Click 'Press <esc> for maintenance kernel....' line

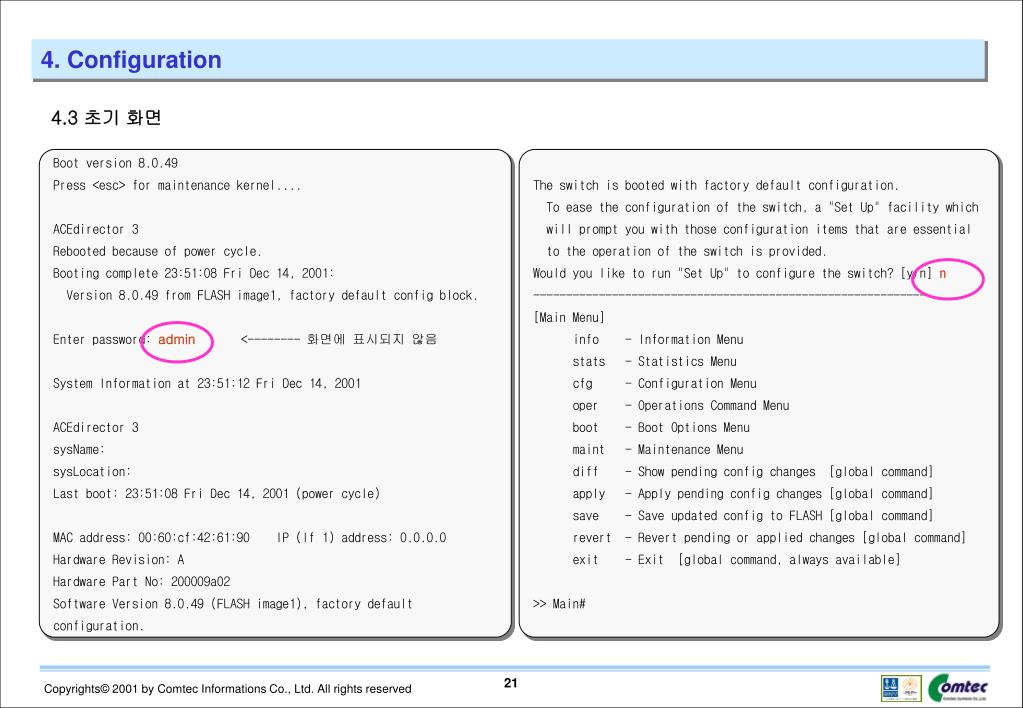[177, 185]
